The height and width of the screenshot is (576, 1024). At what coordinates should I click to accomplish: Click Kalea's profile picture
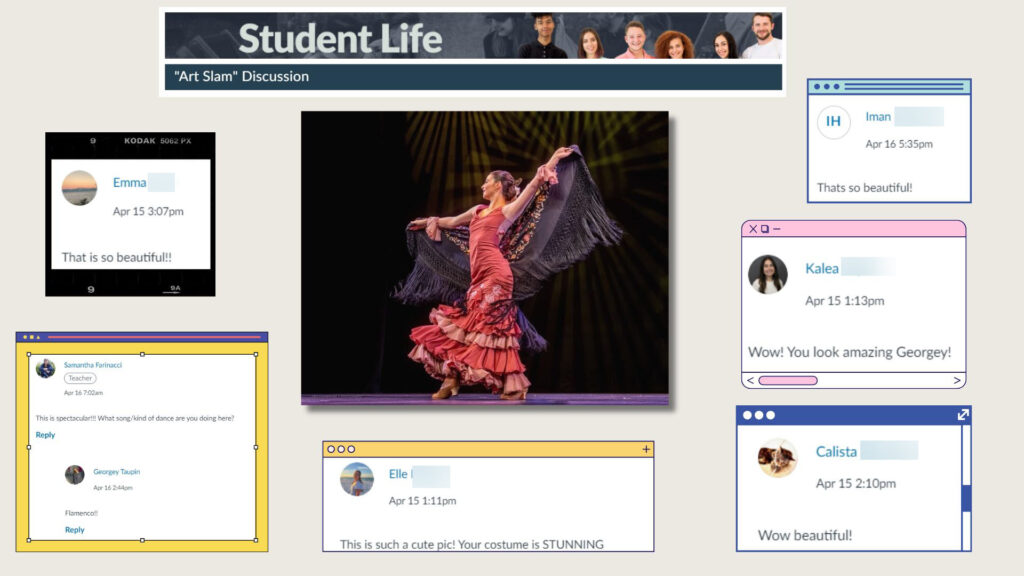click(x=768, y=274)
